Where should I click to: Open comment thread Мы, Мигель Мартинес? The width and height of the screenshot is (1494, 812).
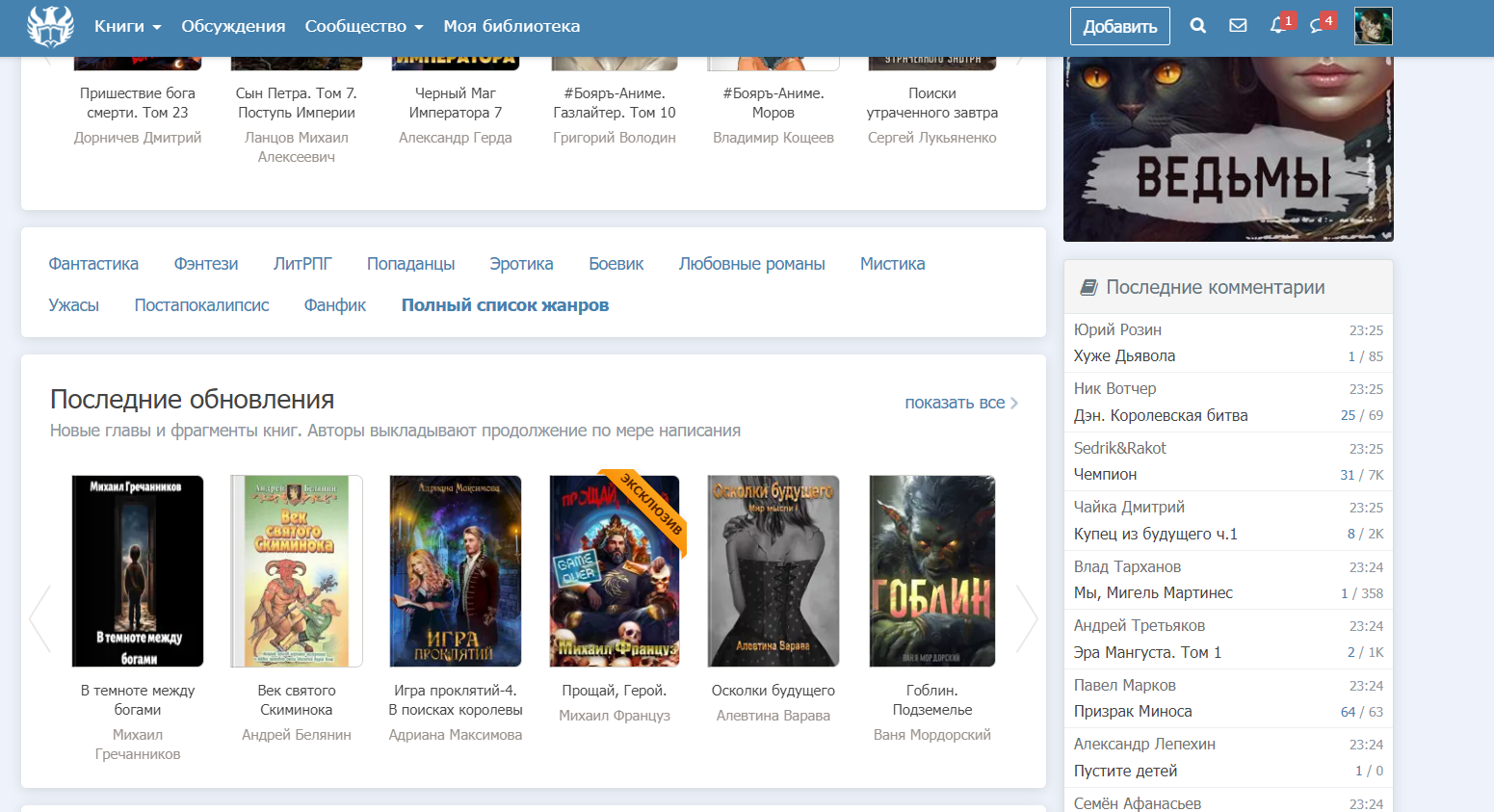tap(1153, 593)
